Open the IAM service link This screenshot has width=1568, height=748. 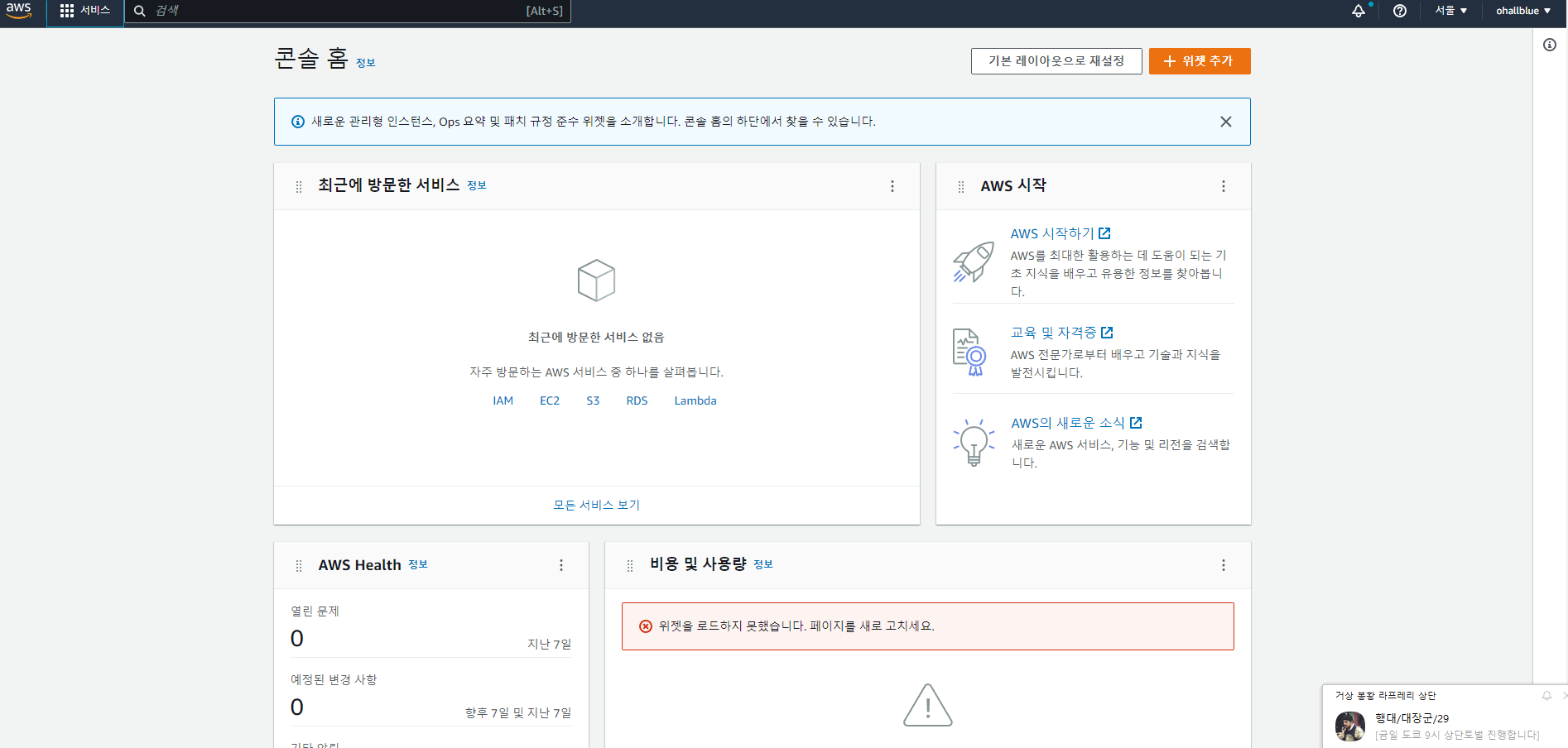tap(503, 400)
